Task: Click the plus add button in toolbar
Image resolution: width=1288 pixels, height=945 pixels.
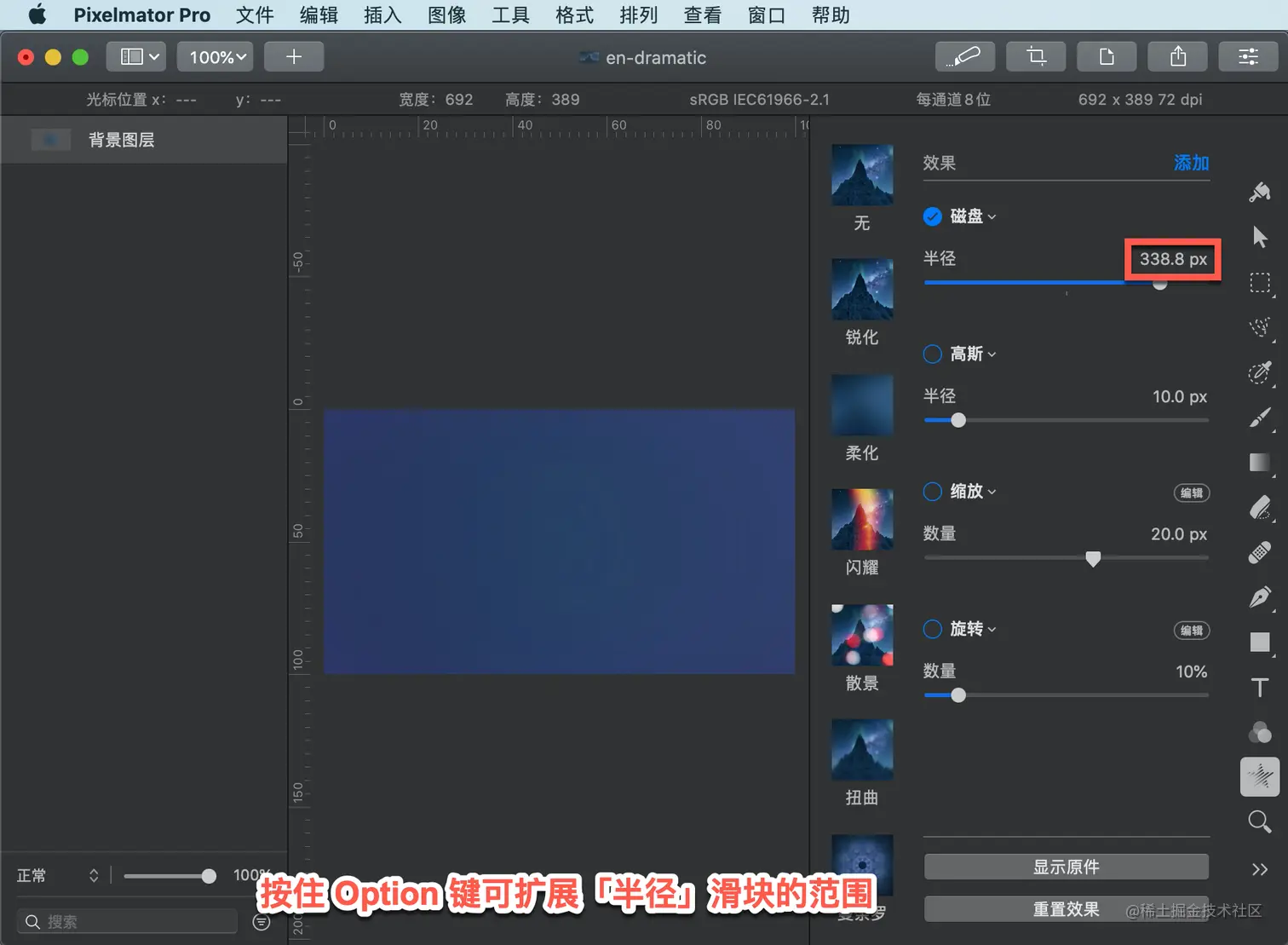Action: (x=294, y=57)
